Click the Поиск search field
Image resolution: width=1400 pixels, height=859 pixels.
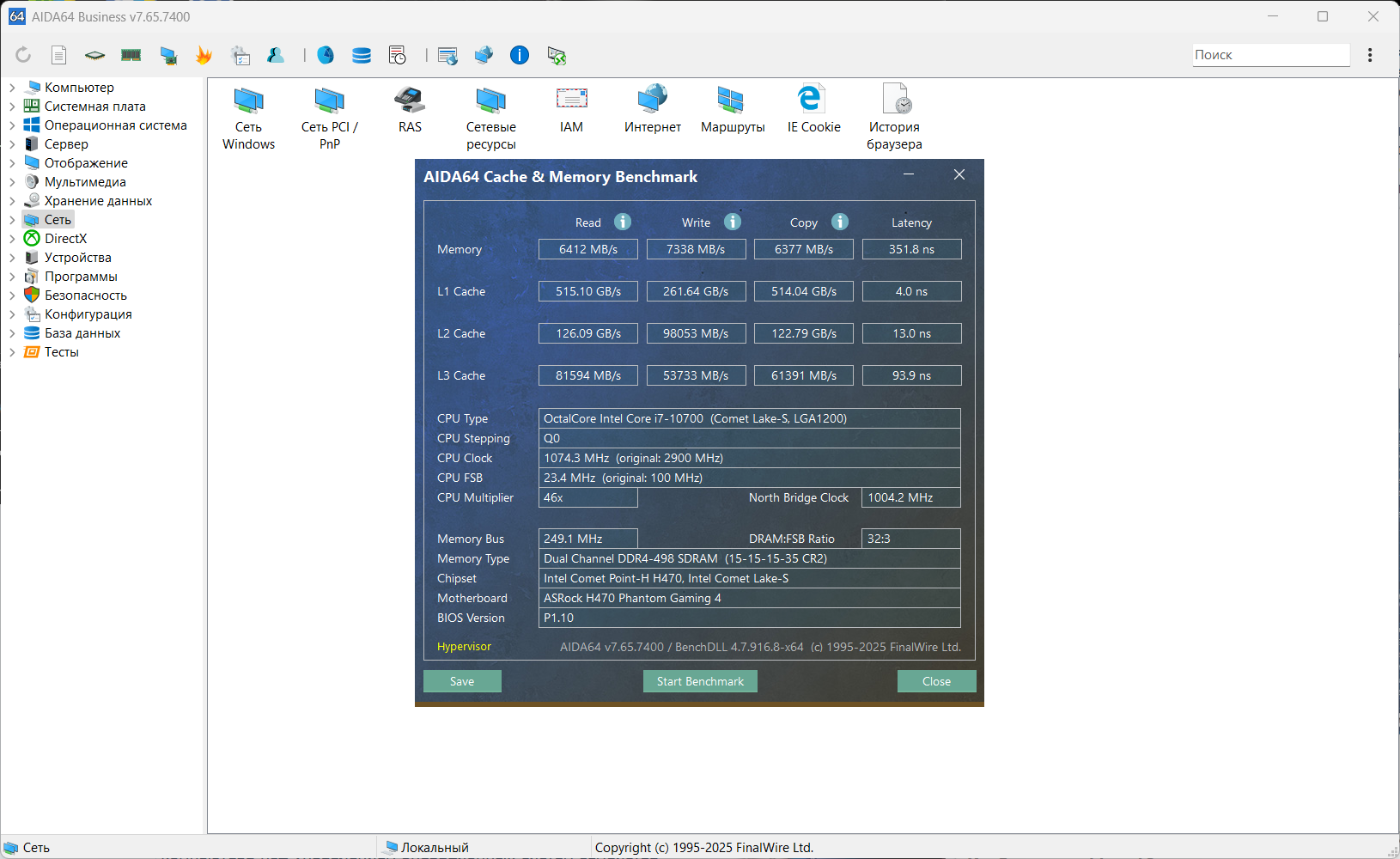click(1271, 55)
